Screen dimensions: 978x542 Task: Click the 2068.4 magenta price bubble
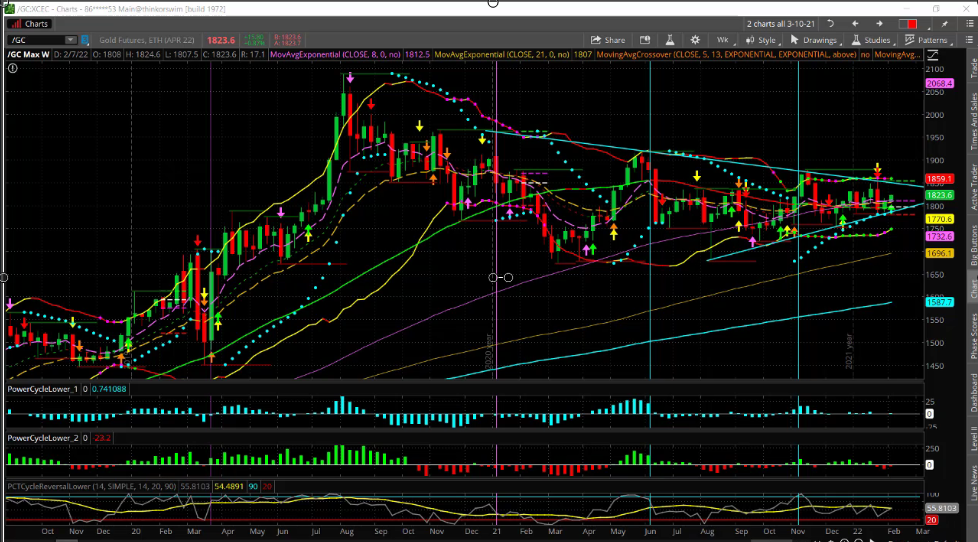[x=939, y=84]
